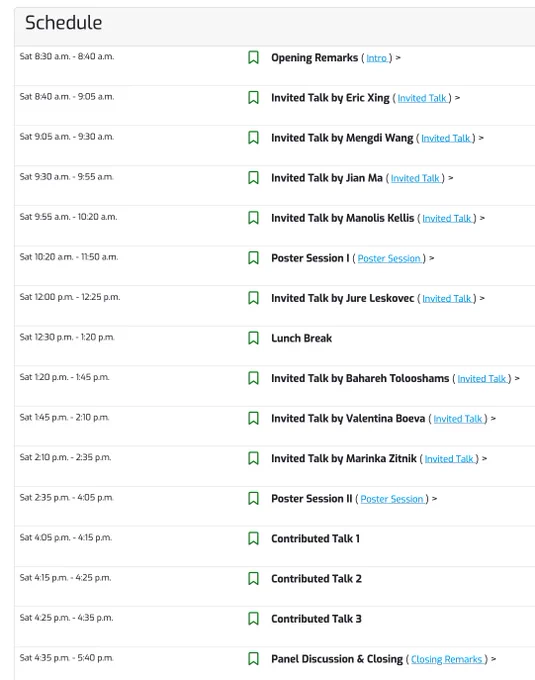Open the Intro link
Viewport: 535px width, 680px height.
click(x=376, y=58)
